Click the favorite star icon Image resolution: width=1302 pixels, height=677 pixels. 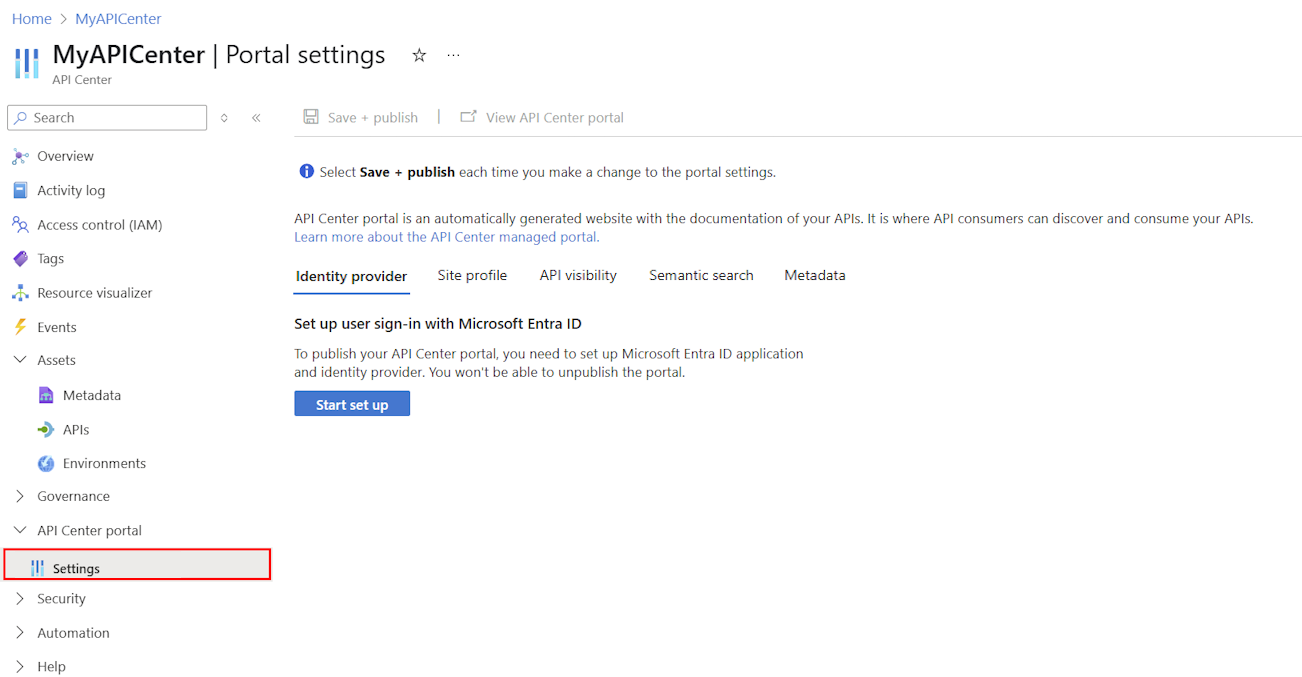point(419,56)
